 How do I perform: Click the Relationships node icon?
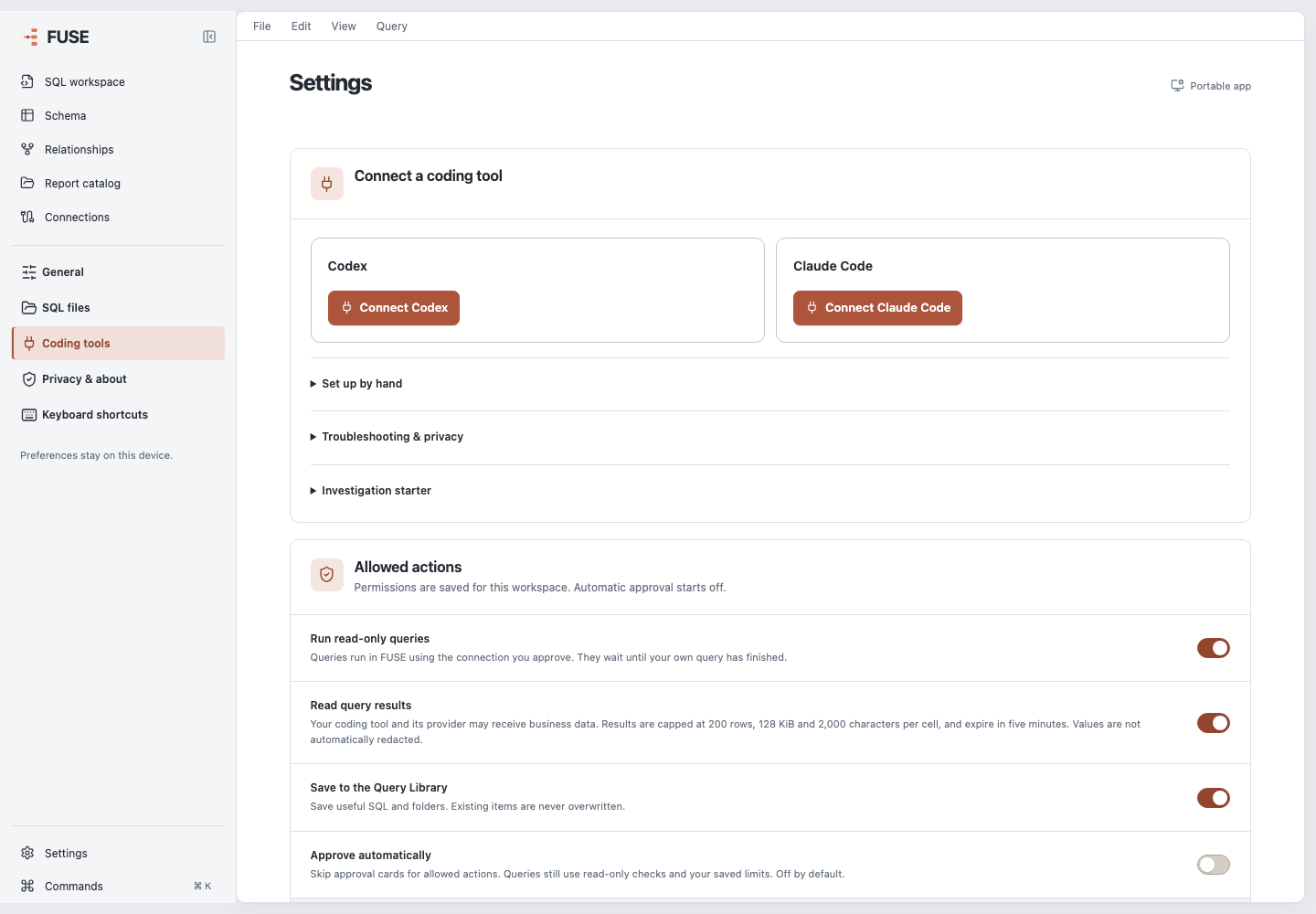pos(27,149)
